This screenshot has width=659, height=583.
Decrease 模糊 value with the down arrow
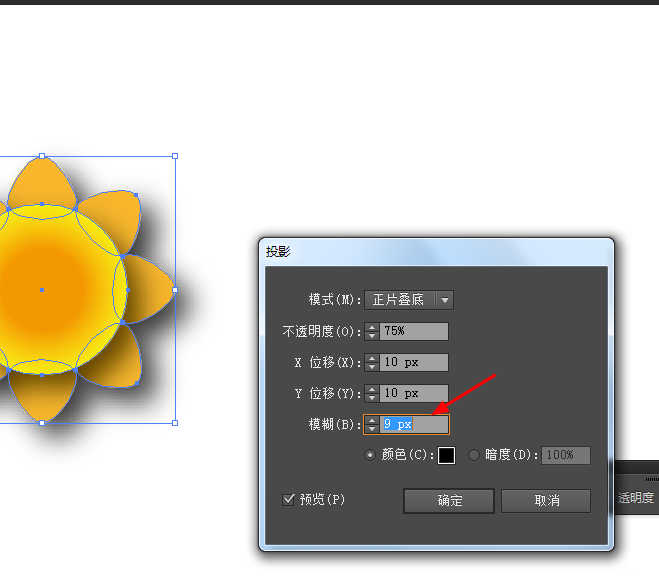coord(372,429)
